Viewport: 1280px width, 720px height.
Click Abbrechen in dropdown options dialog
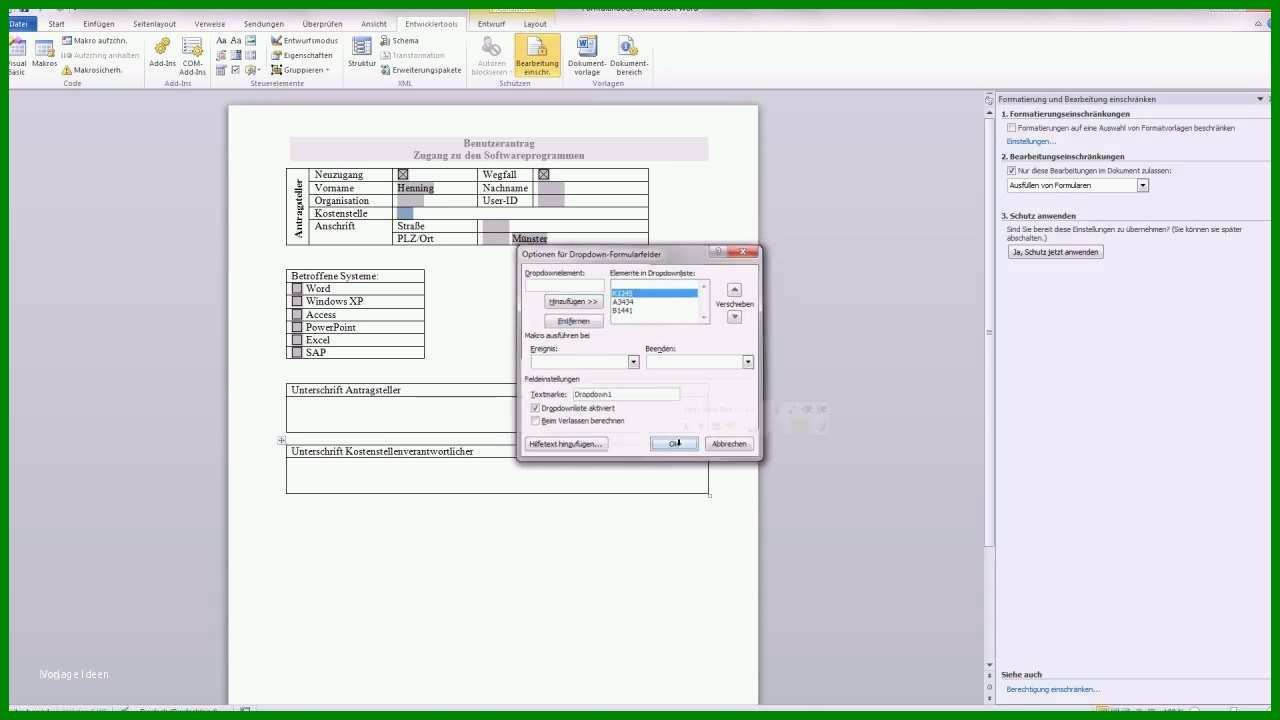[x=729, y=443]
